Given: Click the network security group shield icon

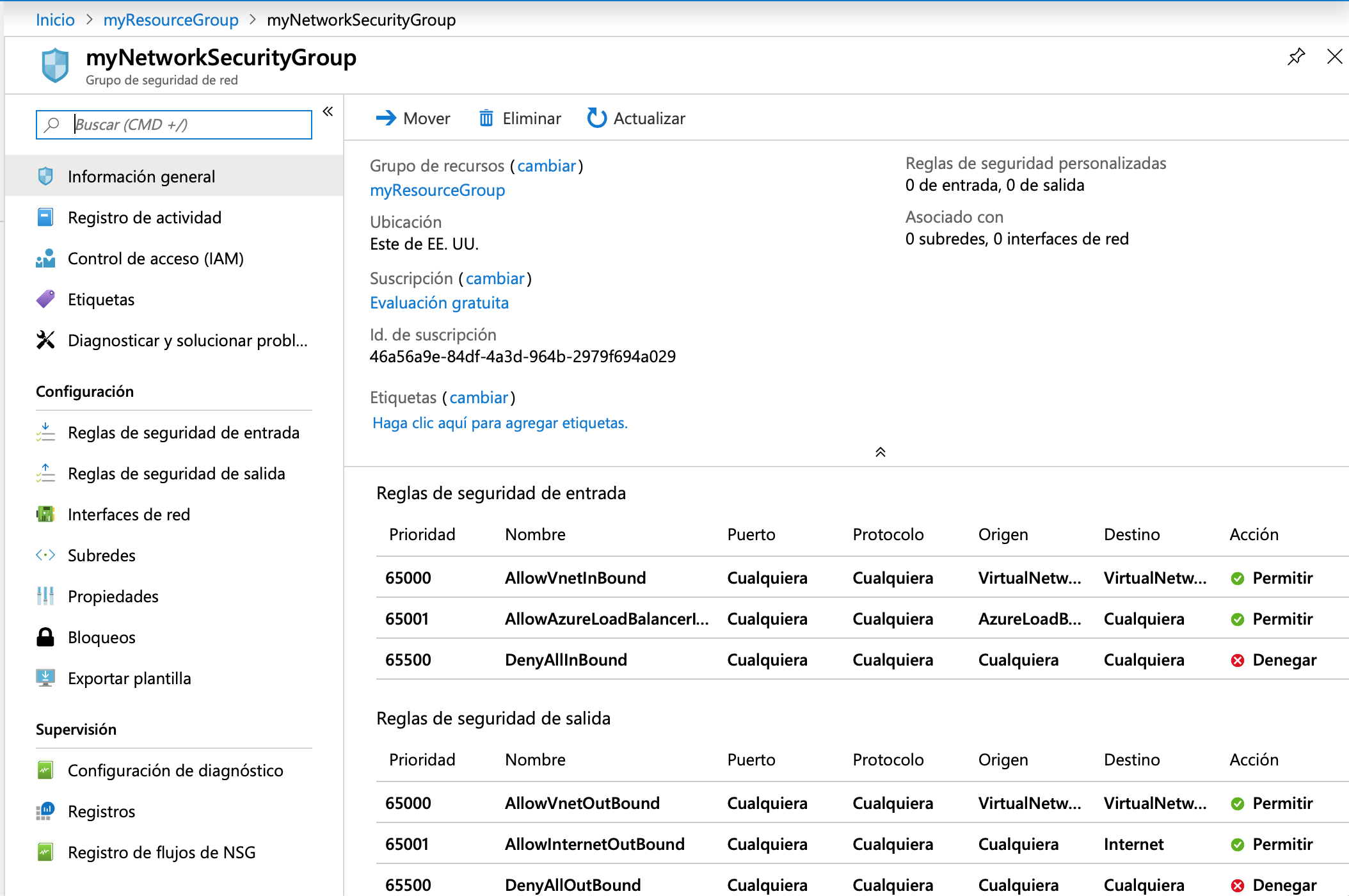Looking at the screenshot, I should pos(55,65).
